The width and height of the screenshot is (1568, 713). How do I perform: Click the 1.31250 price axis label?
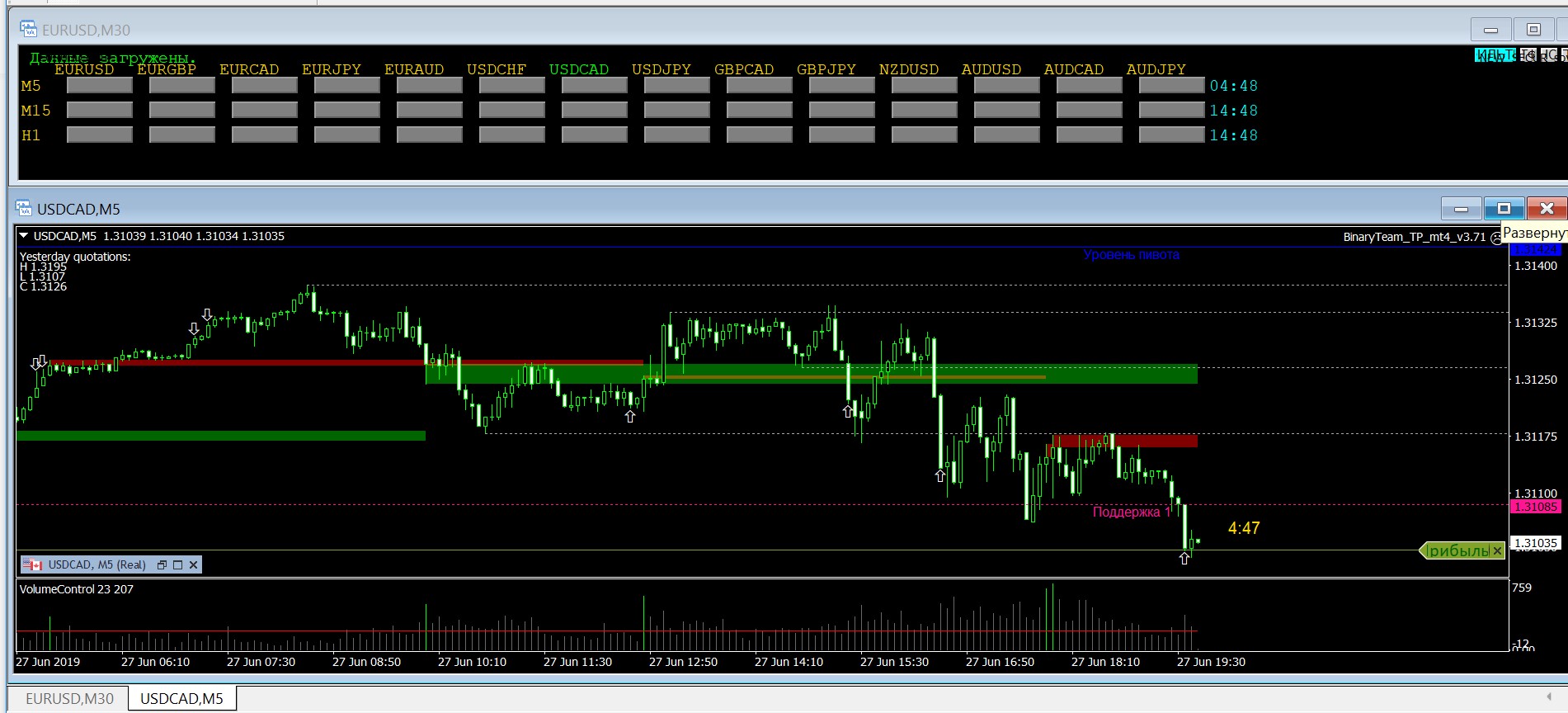(x=1536, y=380)
